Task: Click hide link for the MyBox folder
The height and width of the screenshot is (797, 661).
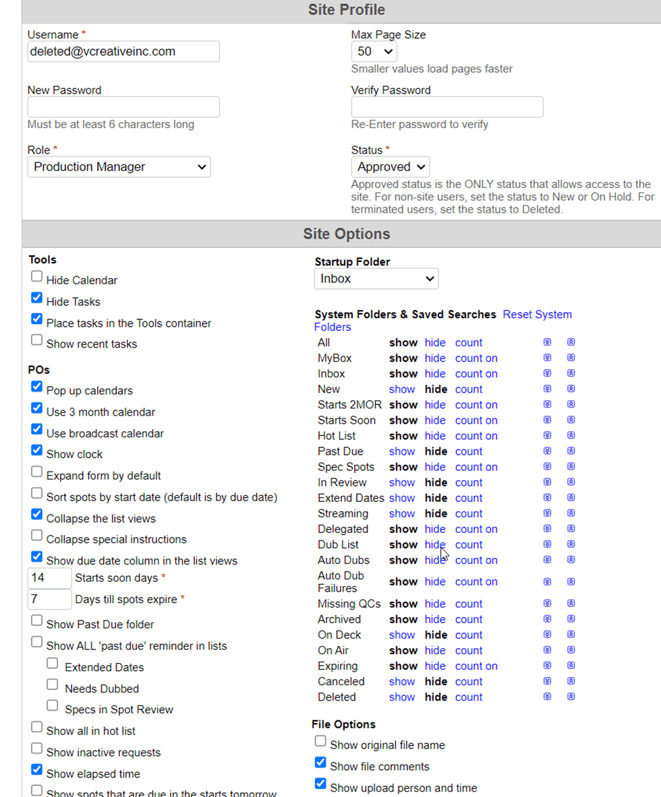Action: [x=435, y=358]
